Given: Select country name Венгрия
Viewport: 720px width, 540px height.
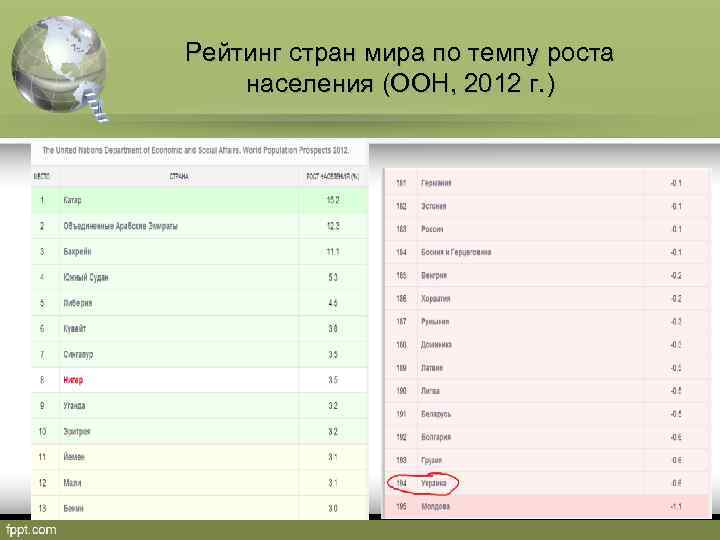Looking at the screenshot, I should tap(434, 276).
